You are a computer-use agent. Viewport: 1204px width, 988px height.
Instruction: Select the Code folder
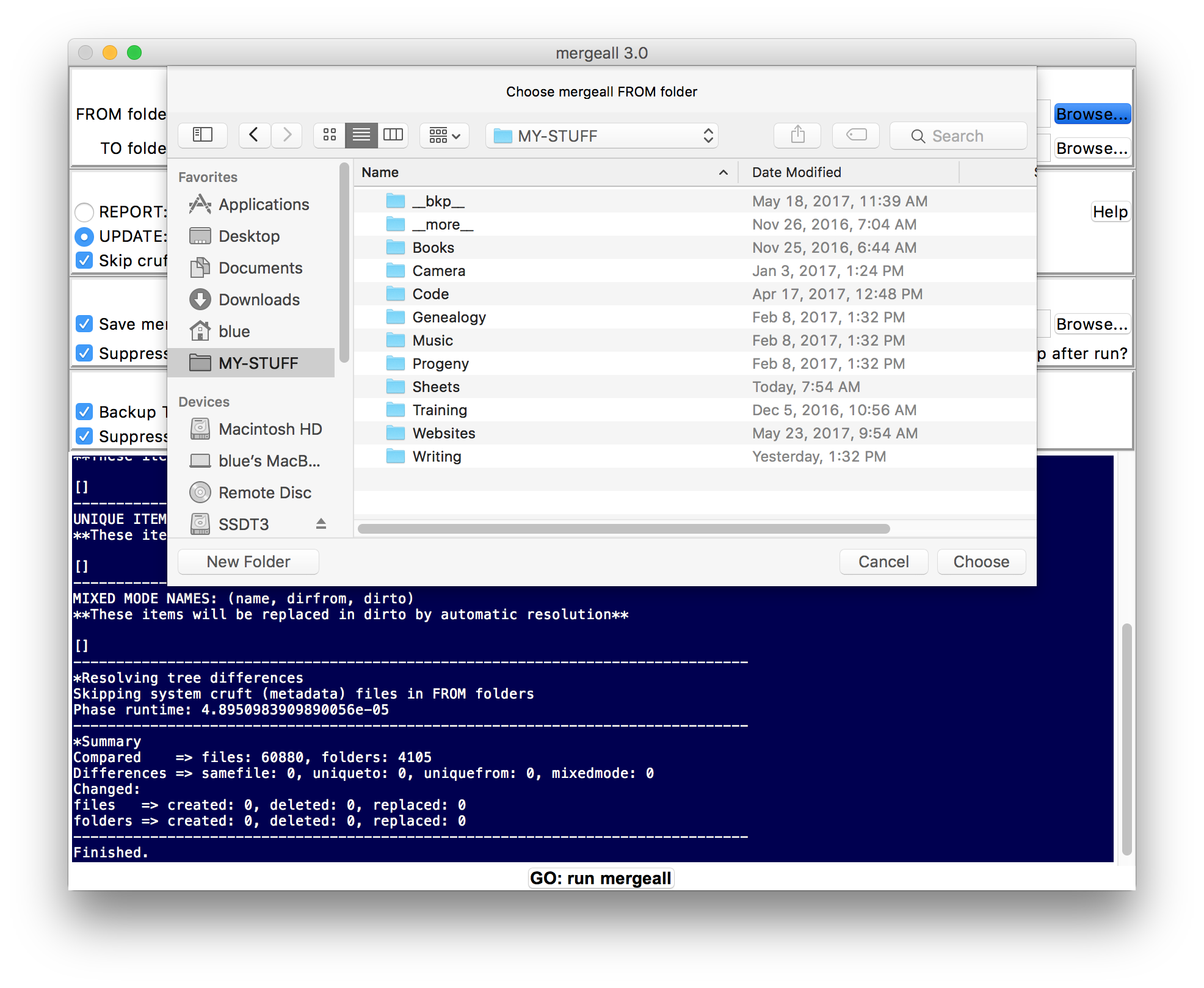(695, 294)
